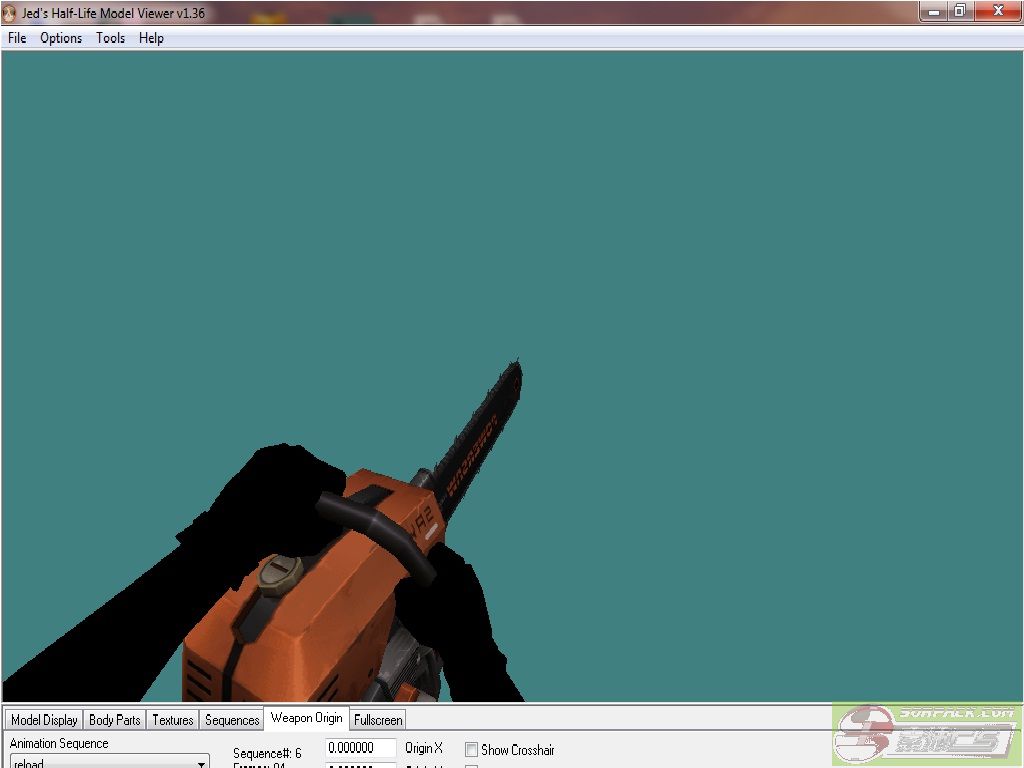
Task: Click the Half-Life app icon in title bar
Action: (x=9, y=13)
